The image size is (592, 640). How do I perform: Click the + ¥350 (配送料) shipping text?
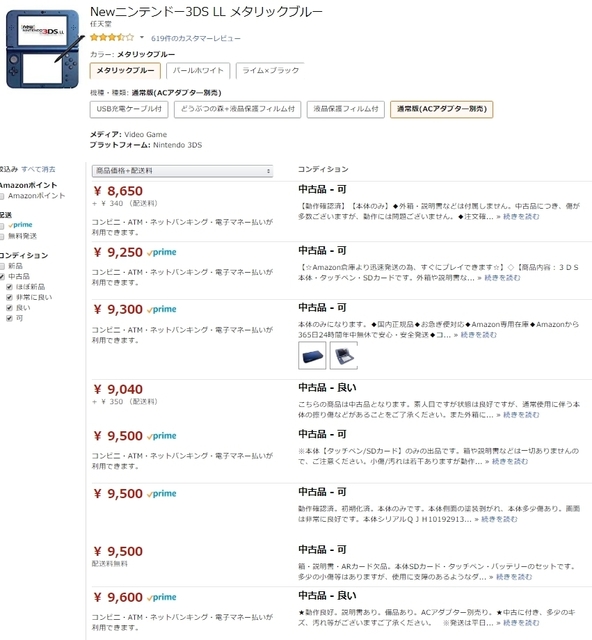point(125,402)
